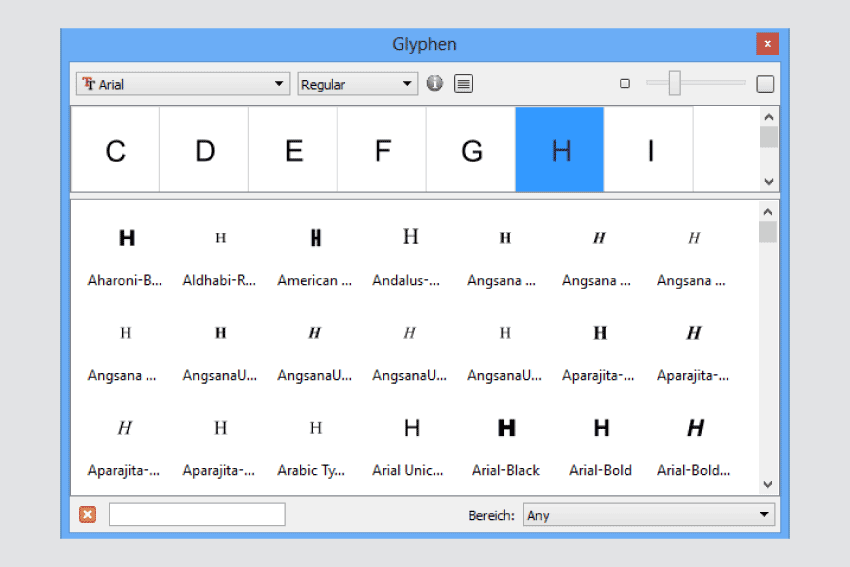
Task: Click the search text field at the bottom
Action: pos(197,514)
